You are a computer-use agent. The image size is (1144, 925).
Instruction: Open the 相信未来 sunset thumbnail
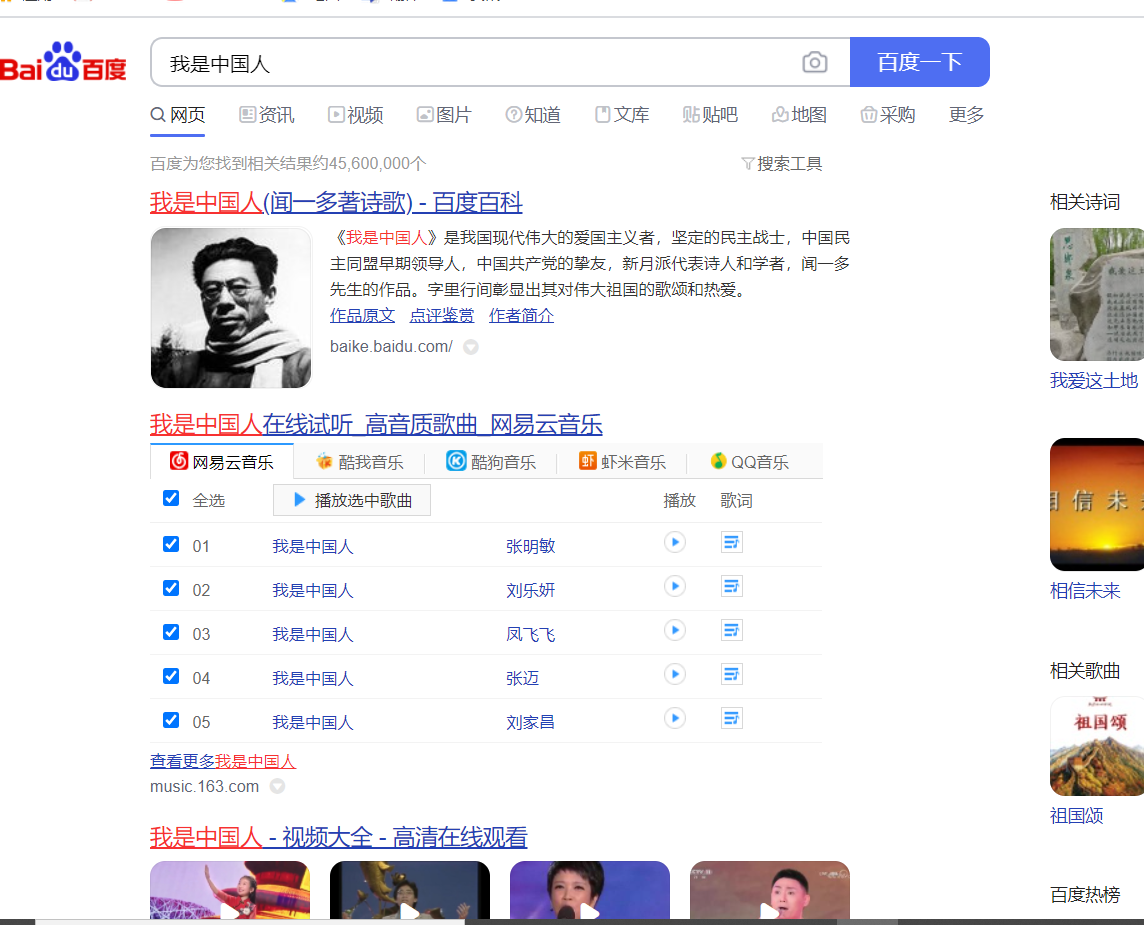click(1097, 504)
